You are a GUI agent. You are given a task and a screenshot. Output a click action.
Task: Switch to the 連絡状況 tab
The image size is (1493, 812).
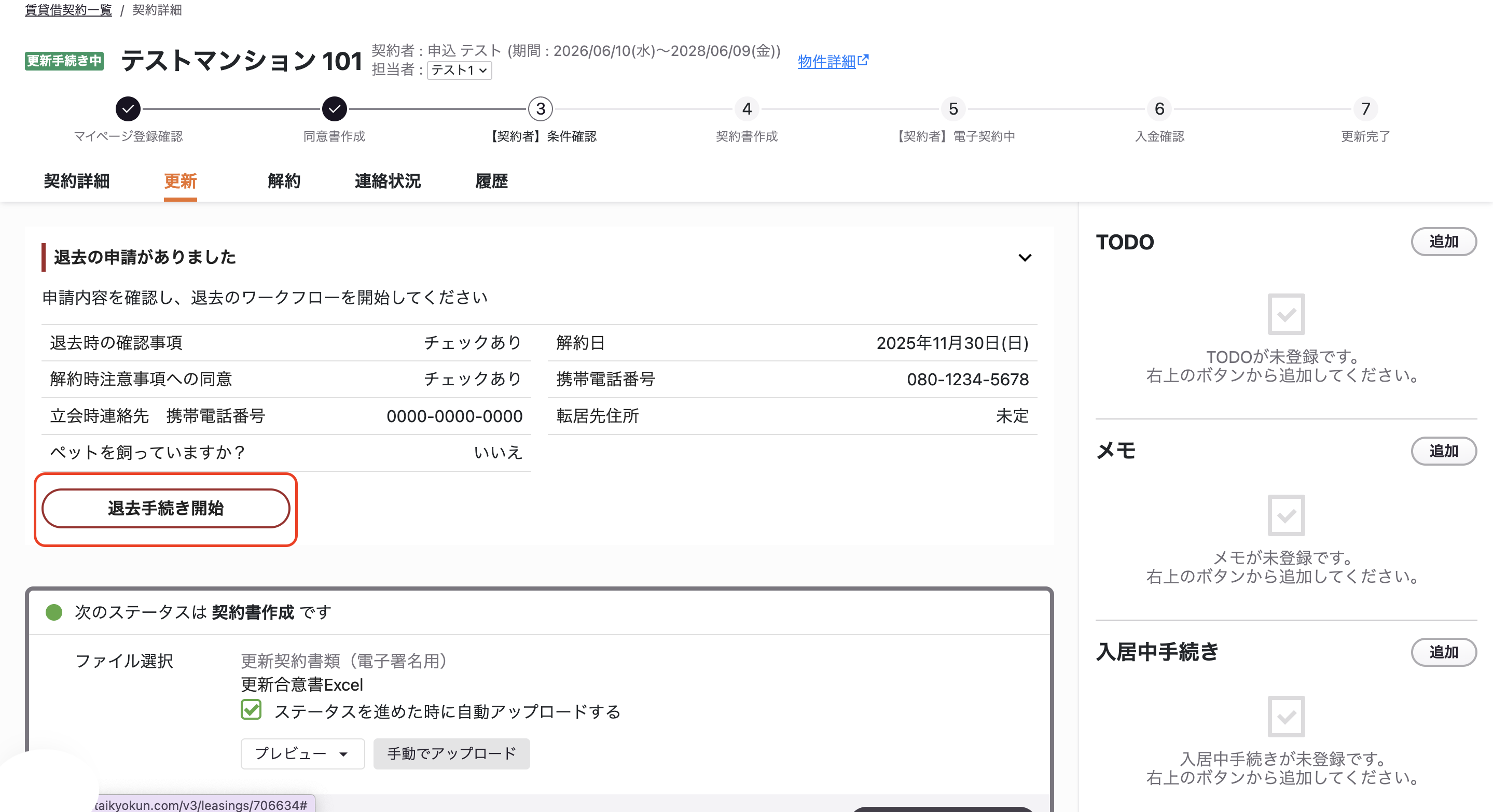pos(388,181)
